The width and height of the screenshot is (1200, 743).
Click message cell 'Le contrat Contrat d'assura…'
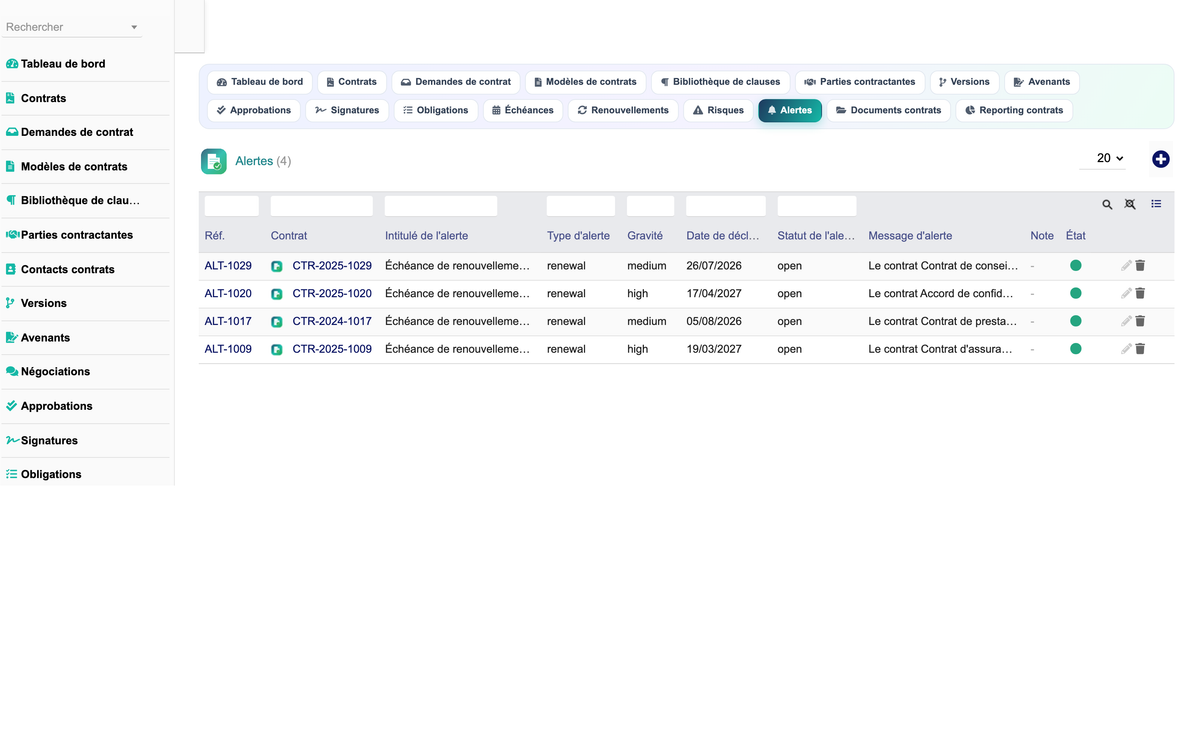(x=943, y=349)
